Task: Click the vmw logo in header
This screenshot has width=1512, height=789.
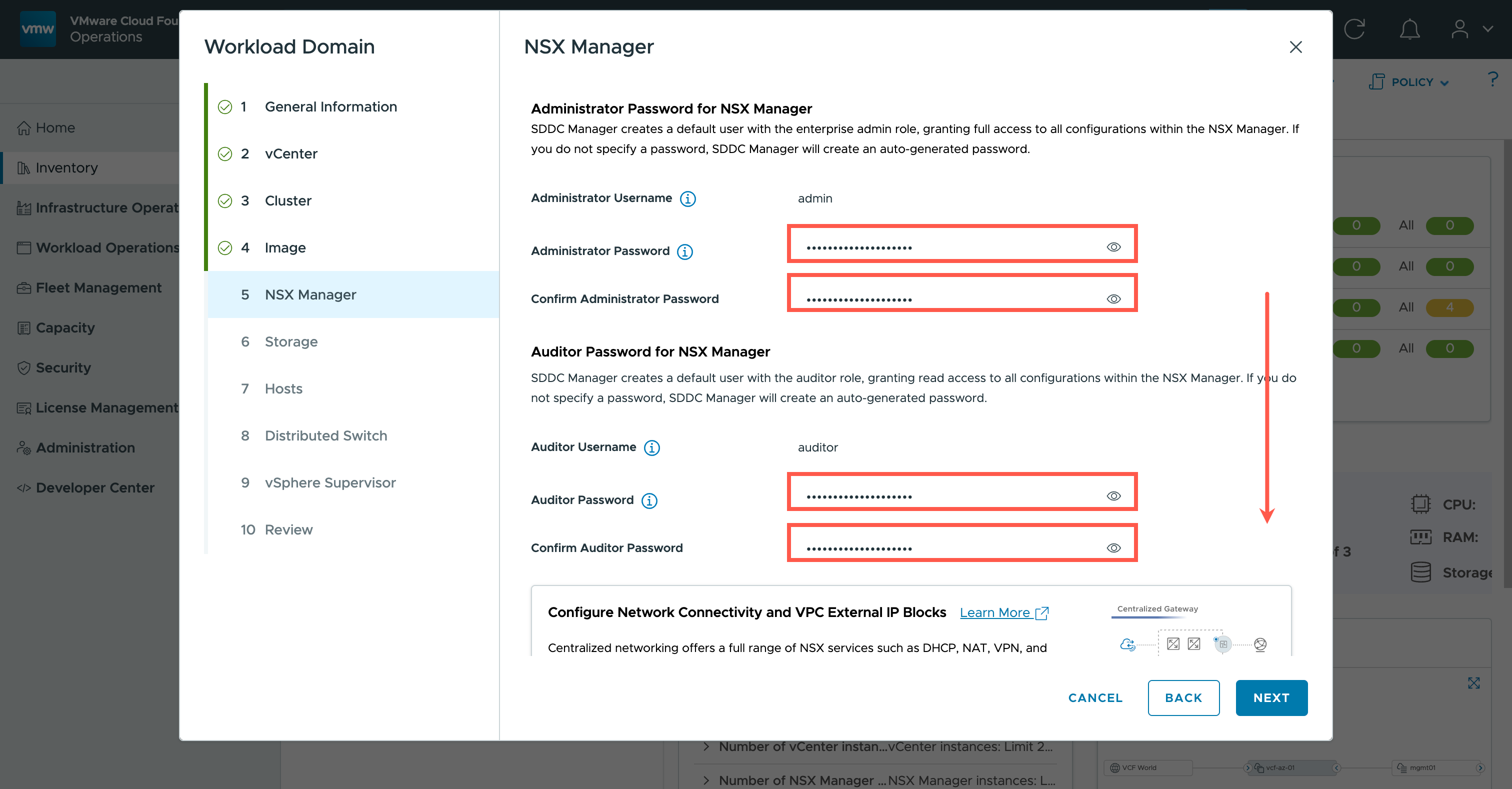Action: 37,28
